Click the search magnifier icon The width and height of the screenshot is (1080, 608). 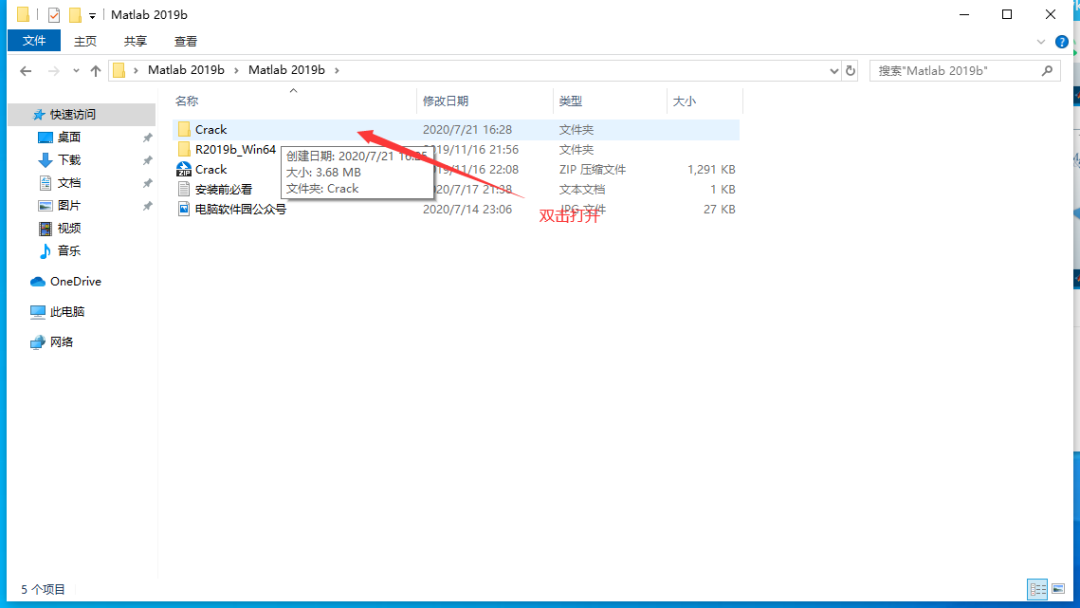pyautogui.click(x=1047, y=70)
